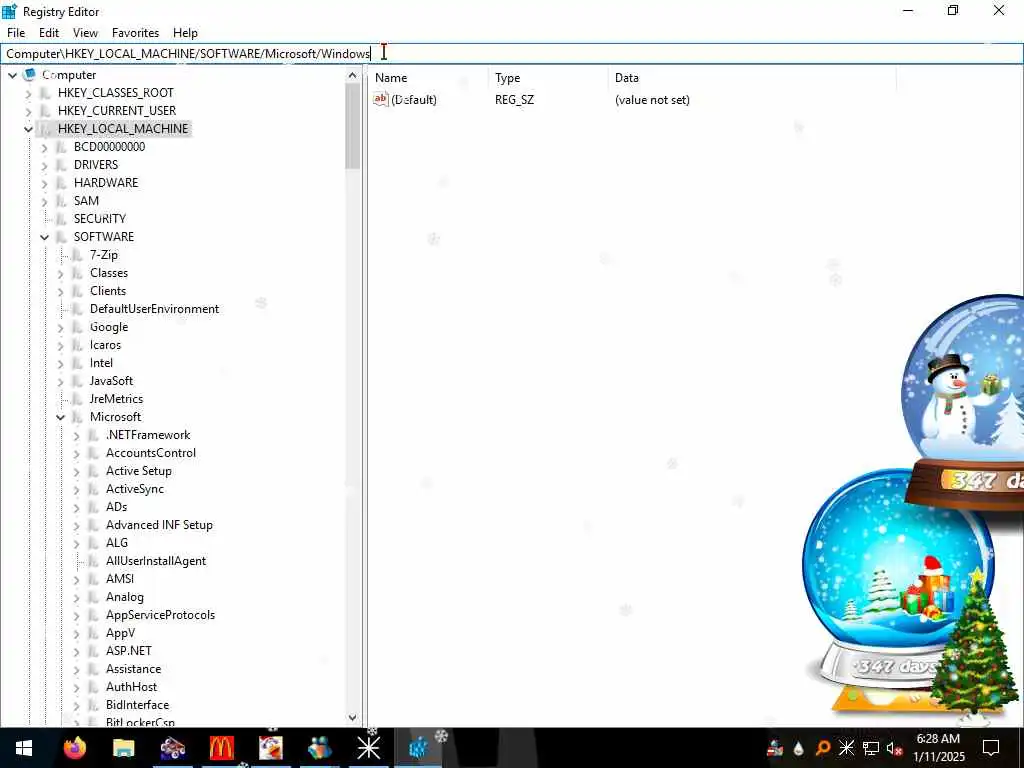
Task: Expand the DRIVERS key
Action: (x=44, y=166)
